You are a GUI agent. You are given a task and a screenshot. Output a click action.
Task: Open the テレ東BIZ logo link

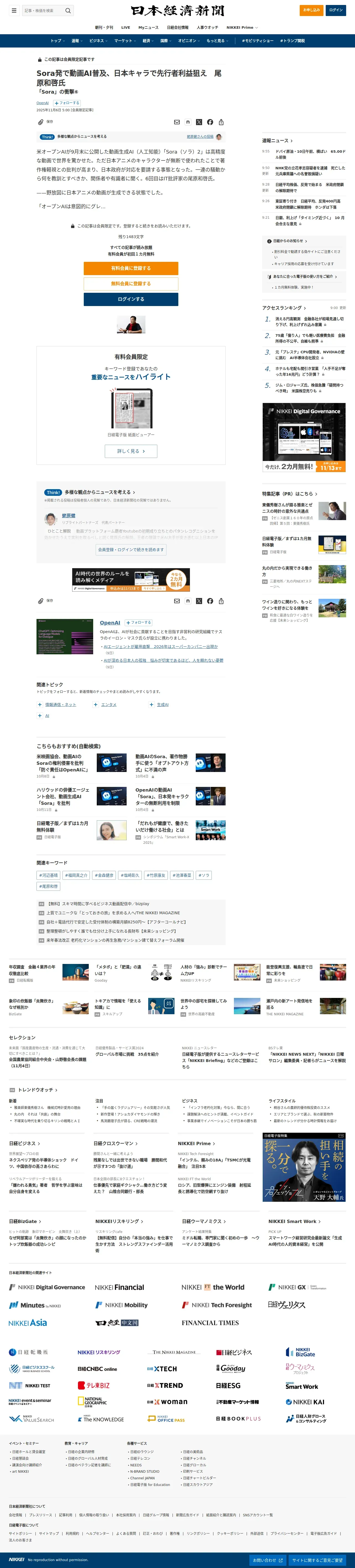tap(94, 1385)
